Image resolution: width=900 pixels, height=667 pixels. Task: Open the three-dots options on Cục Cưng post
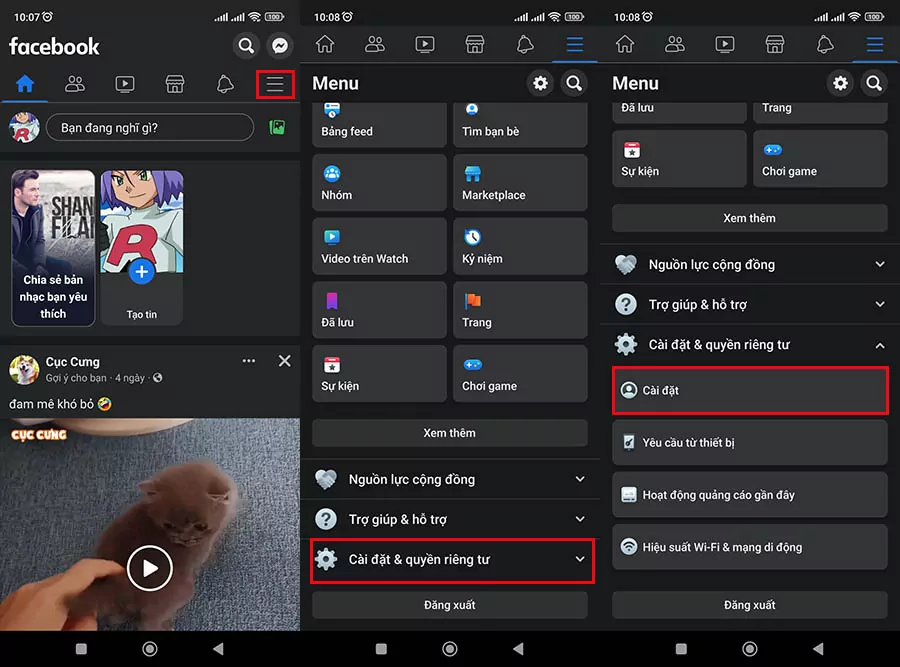(249, 360)
